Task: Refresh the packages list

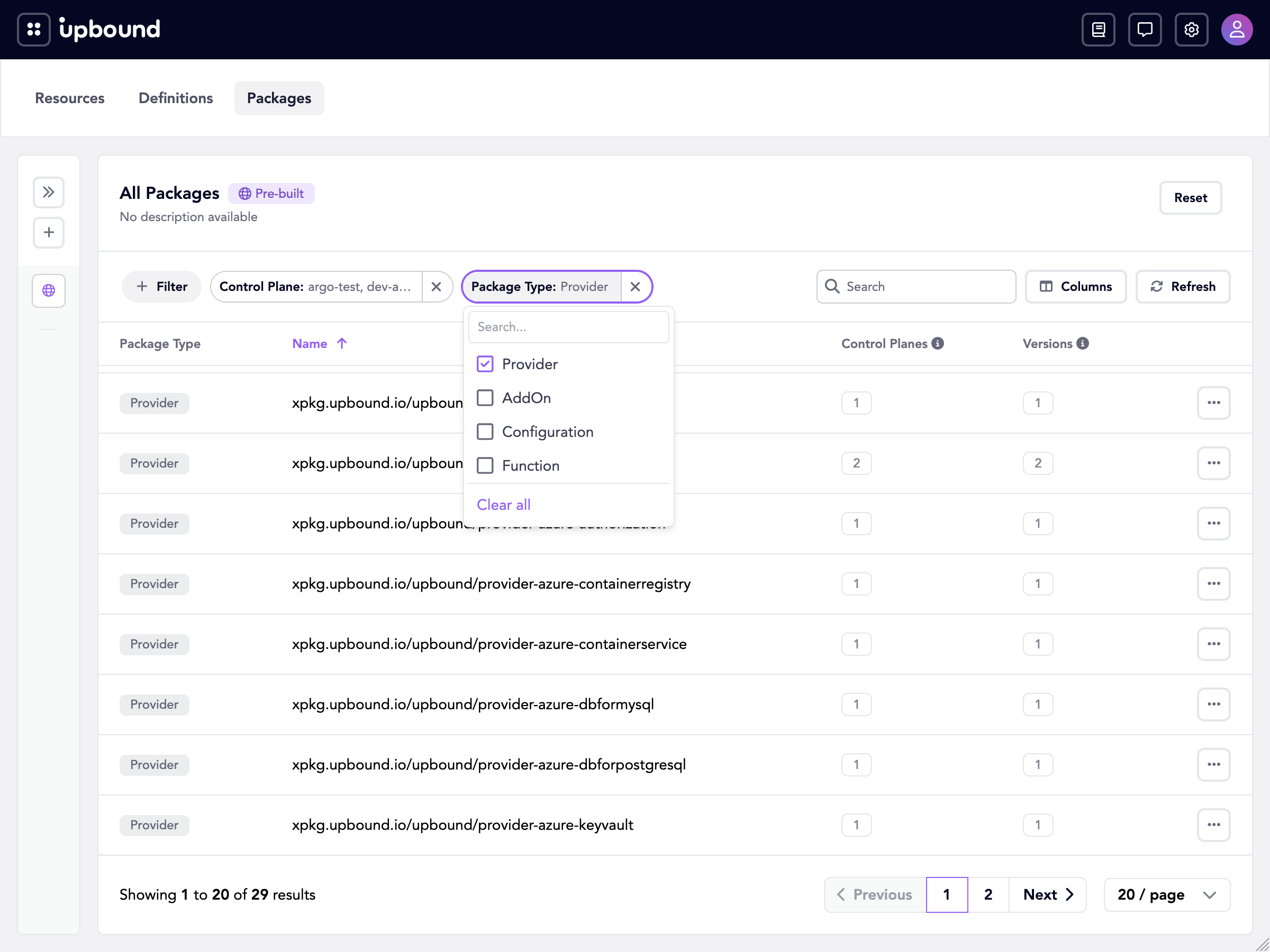Action: click(x=1183, y=286)
